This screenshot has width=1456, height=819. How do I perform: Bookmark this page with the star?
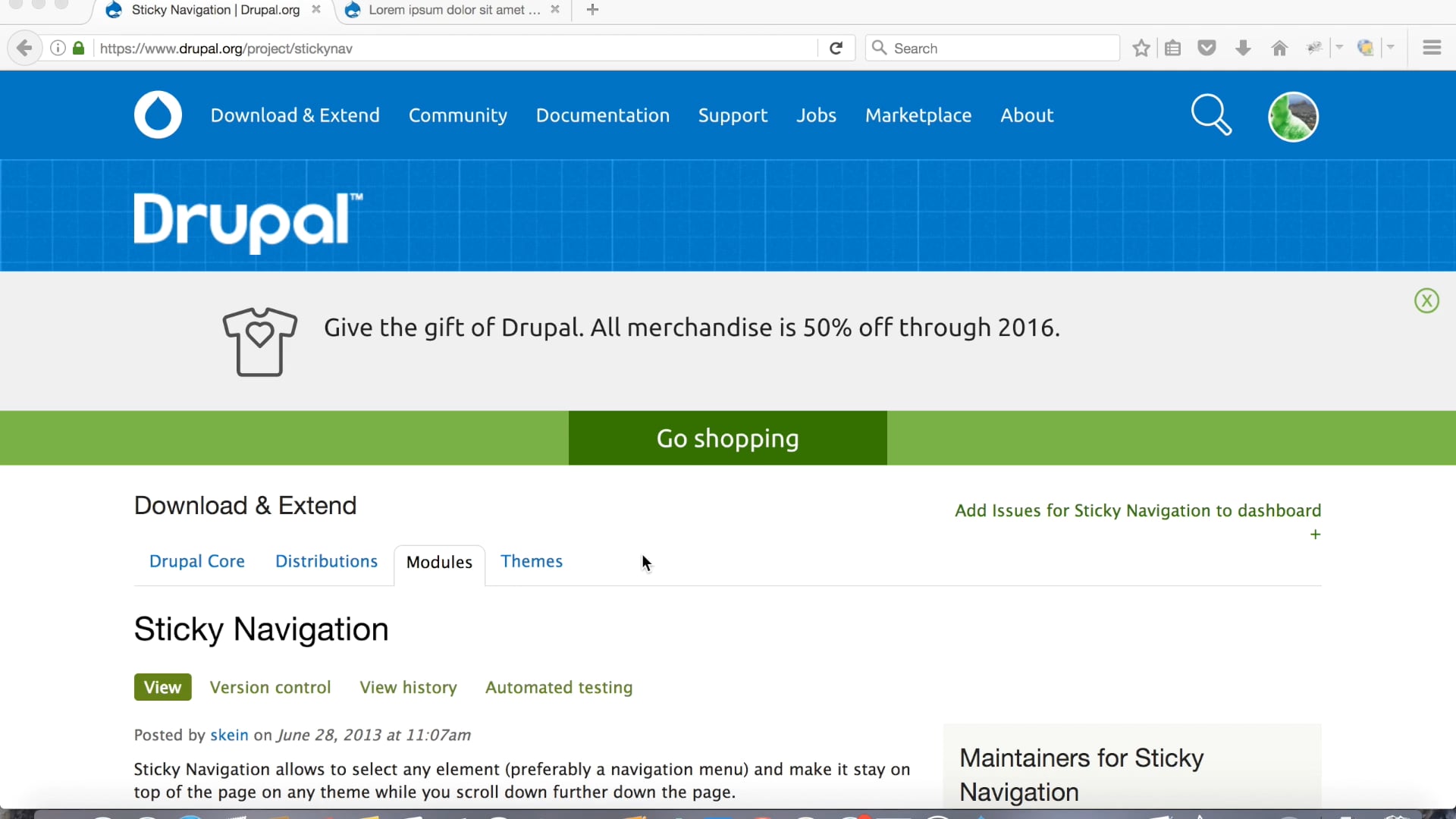pyautogui.click(x=1141, y=48)
